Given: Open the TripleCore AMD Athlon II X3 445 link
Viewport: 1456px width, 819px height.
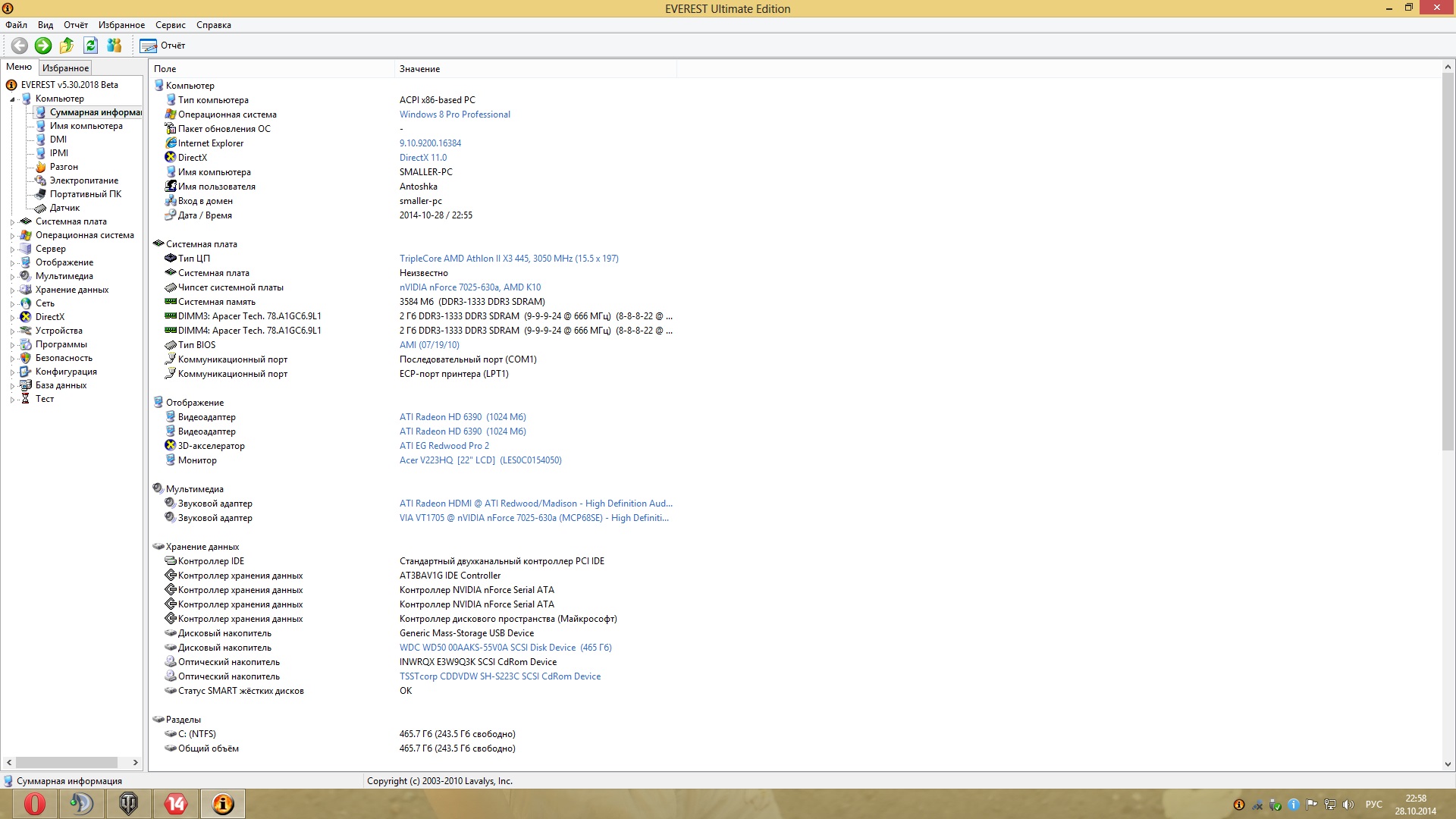Looking at the screenshot, I should click(509, 259).
